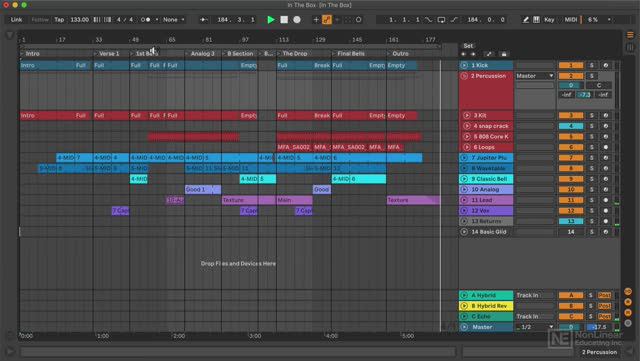The height and width of the screenshot is (361, 640).
Task: Solo the 10 Analog track
Action: tap(591, 189)
